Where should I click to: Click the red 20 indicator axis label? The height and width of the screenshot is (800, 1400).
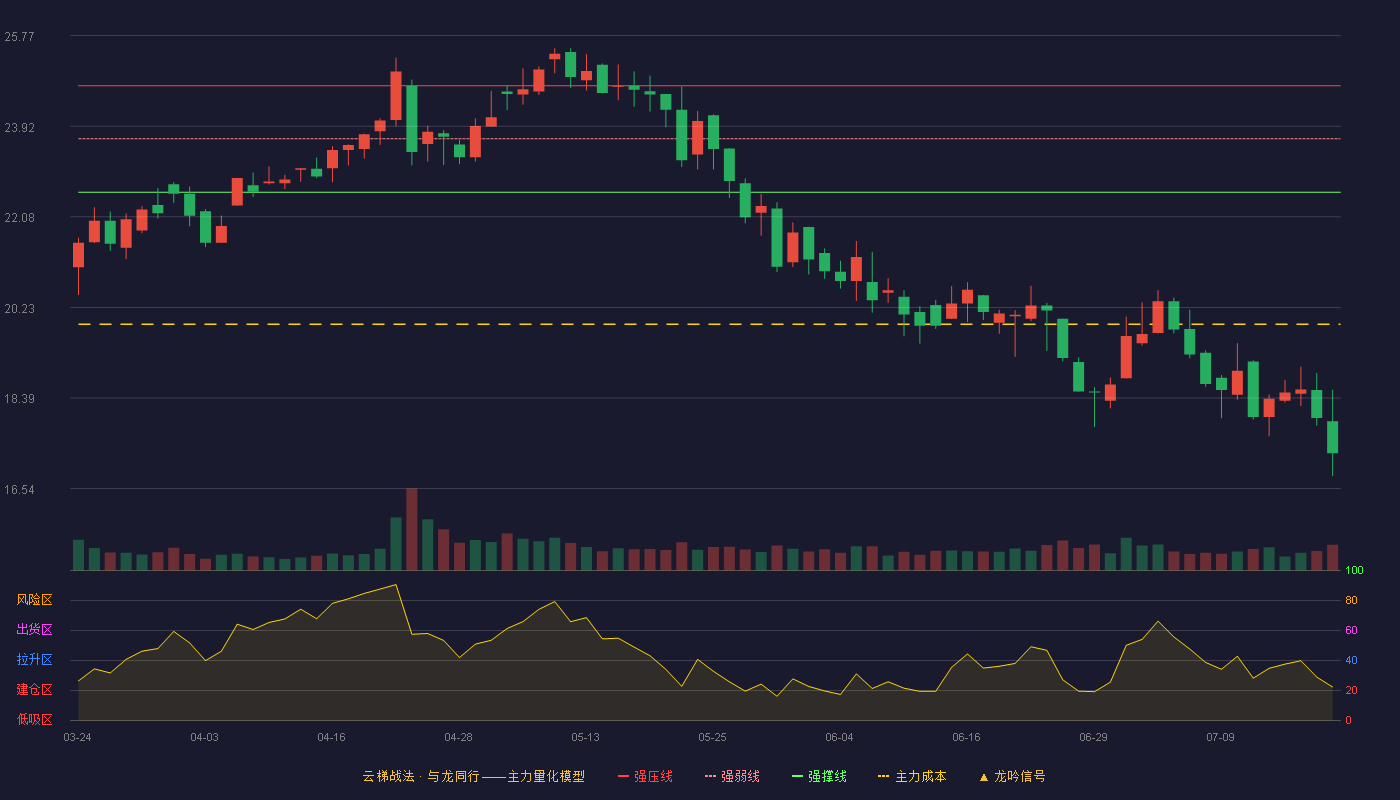coord(1351,690)
